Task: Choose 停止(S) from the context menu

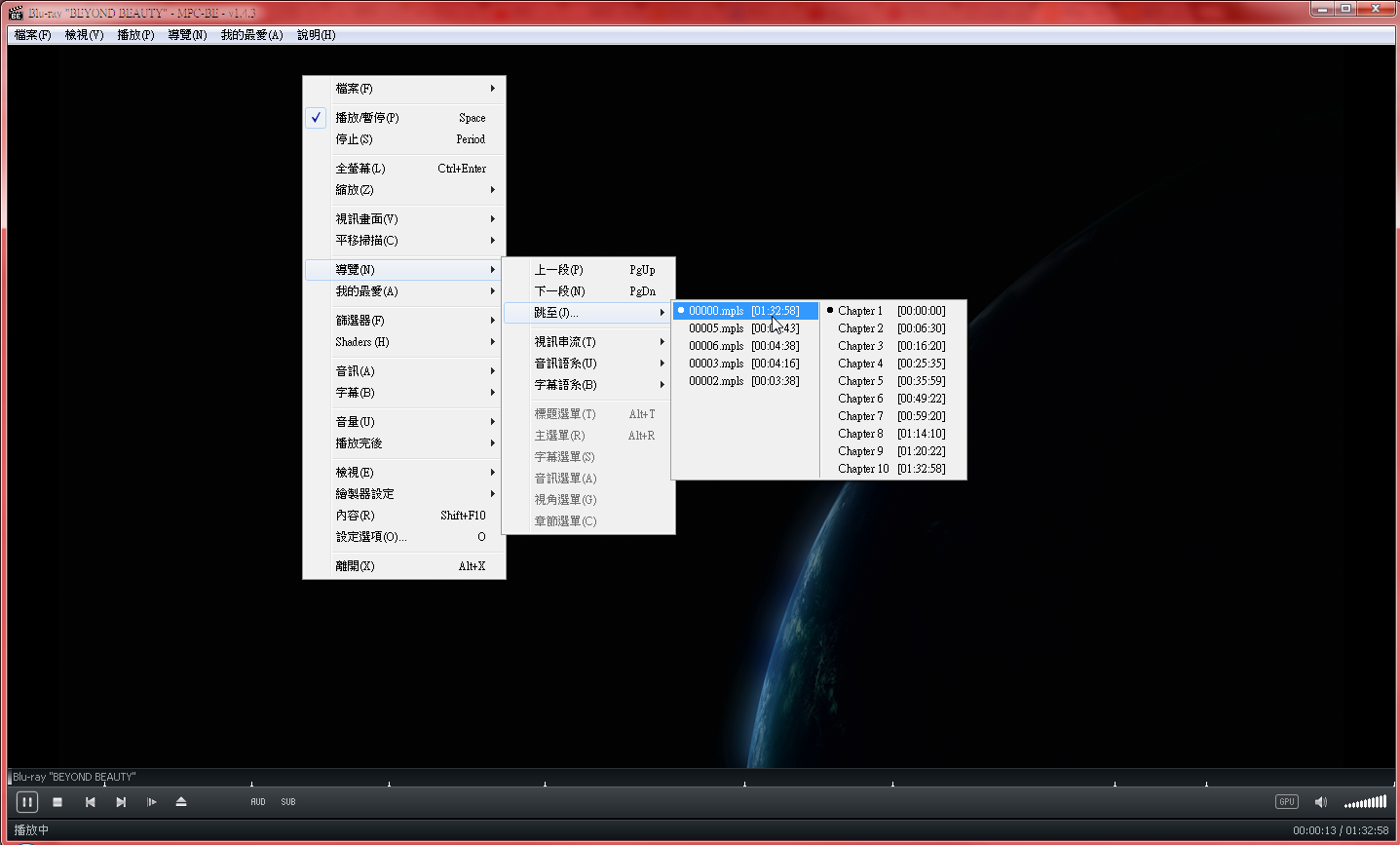Action: tap(404, 139)
